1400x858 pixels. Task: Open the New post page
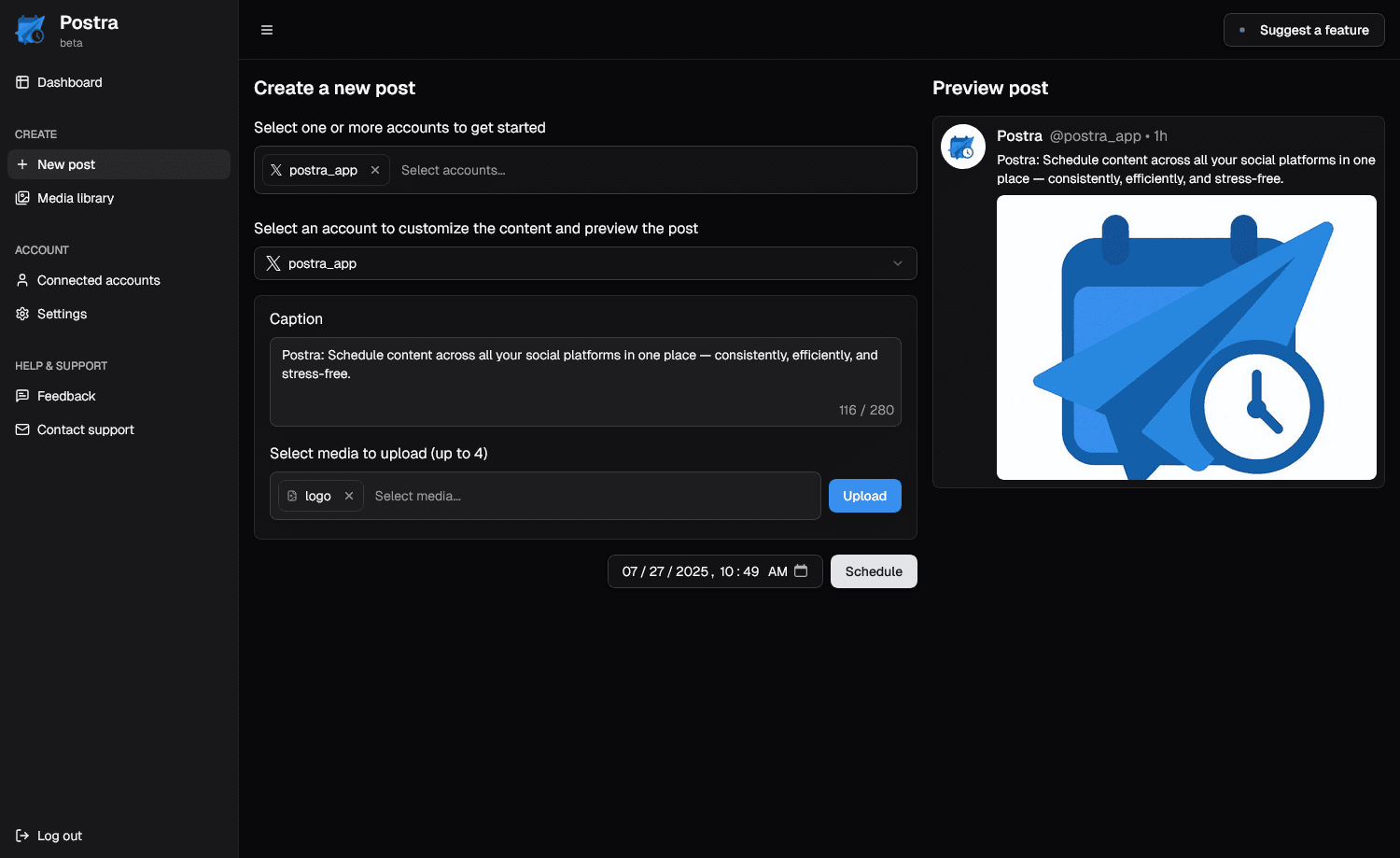[x=119, y=164]
